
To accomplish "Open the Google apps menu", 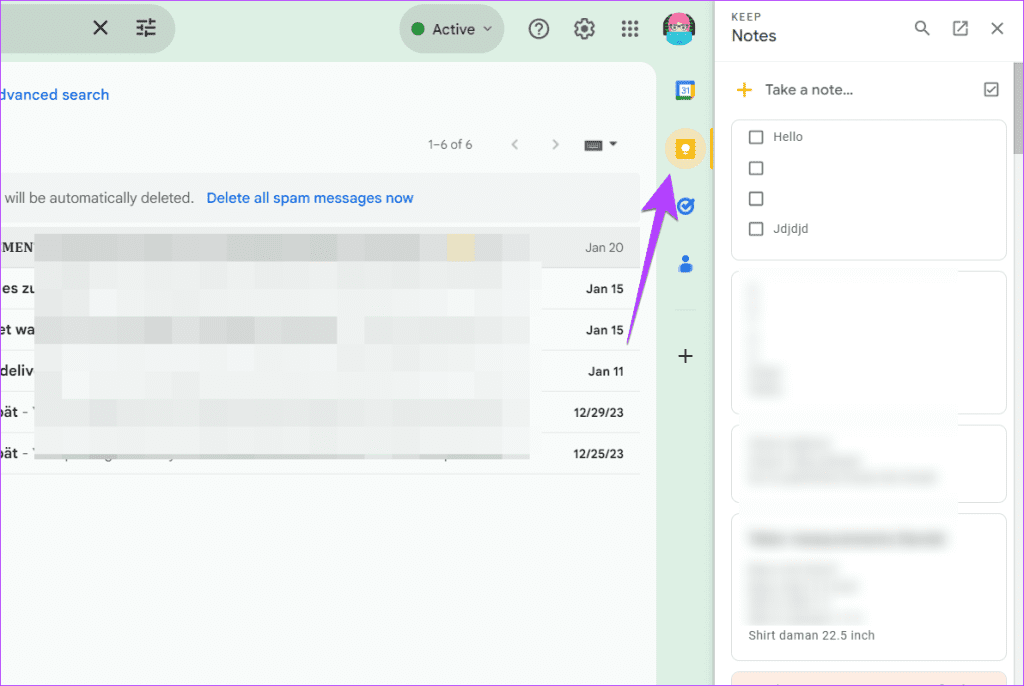I will 630,29.
